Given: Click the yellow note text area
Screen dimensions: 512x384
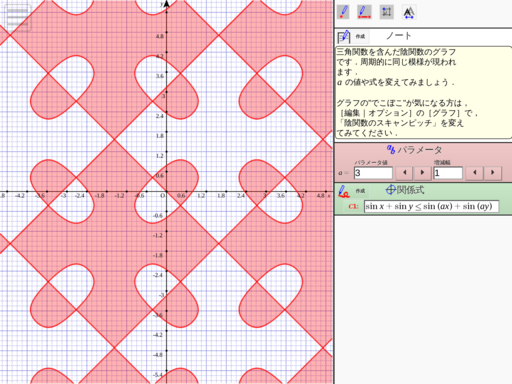Looking at the screenshot, I should (x=423, y=92).
